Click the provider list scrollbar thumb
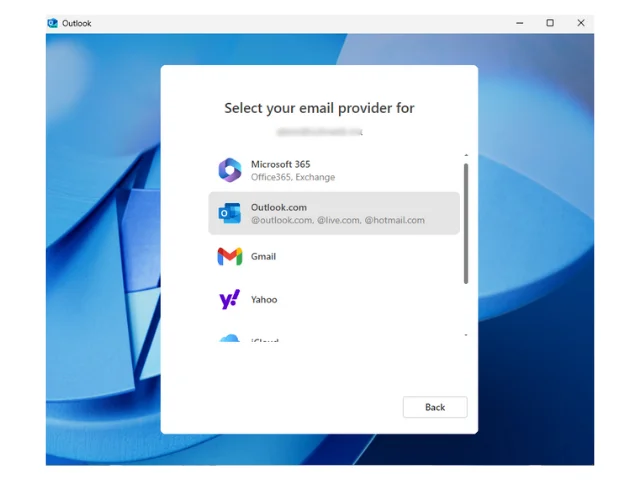The image size is (640, 480). [x=466, y=224]
